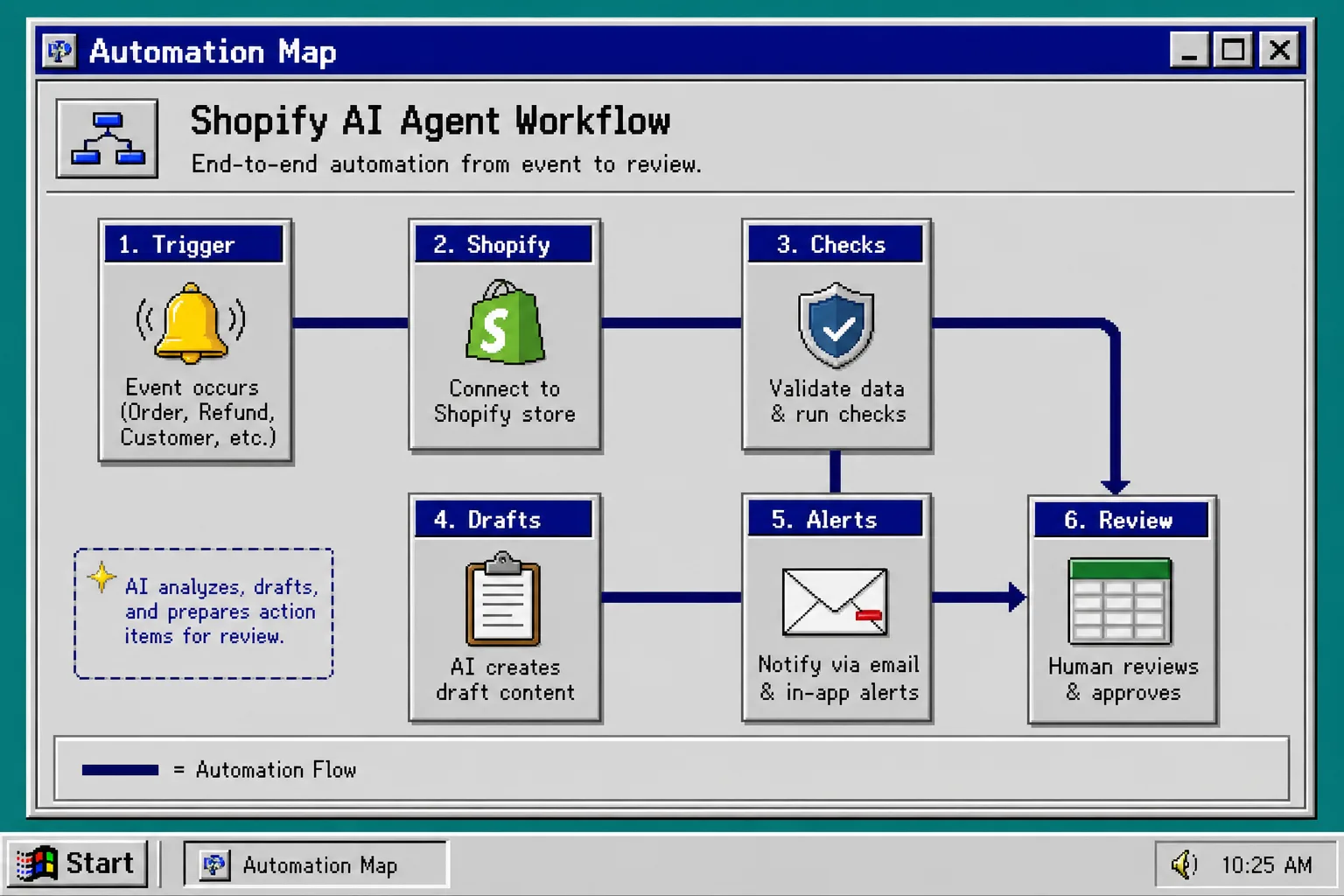Click the clipboard Drafts icon
Image resolution: width=1344 pixels, height=896 pixels.
[x=503, y=599]
